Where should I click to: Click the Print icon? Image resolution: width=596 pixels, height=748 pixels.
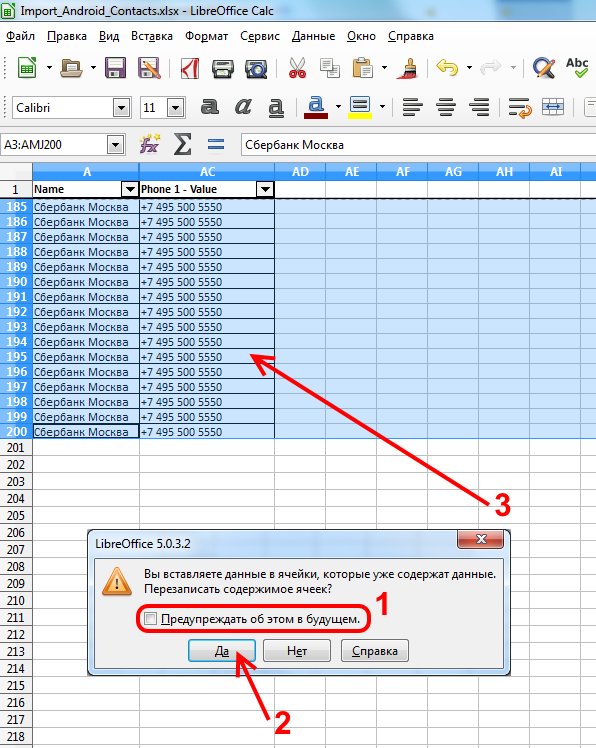click(222, 69)
